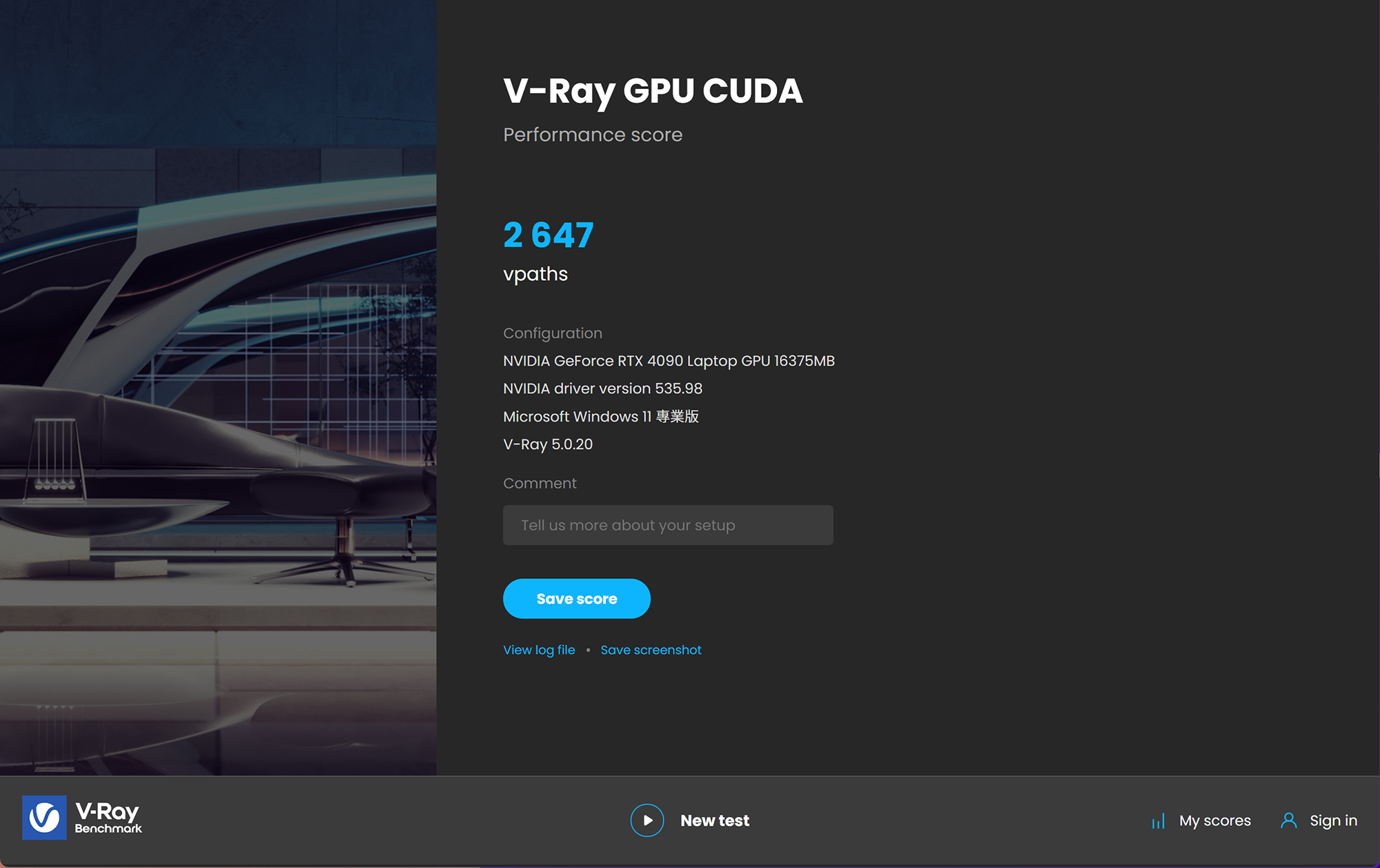Select NVIDIA GeForce RTX 4090 Laptop GPU text
1380x868 pixels.
(669, 361)
